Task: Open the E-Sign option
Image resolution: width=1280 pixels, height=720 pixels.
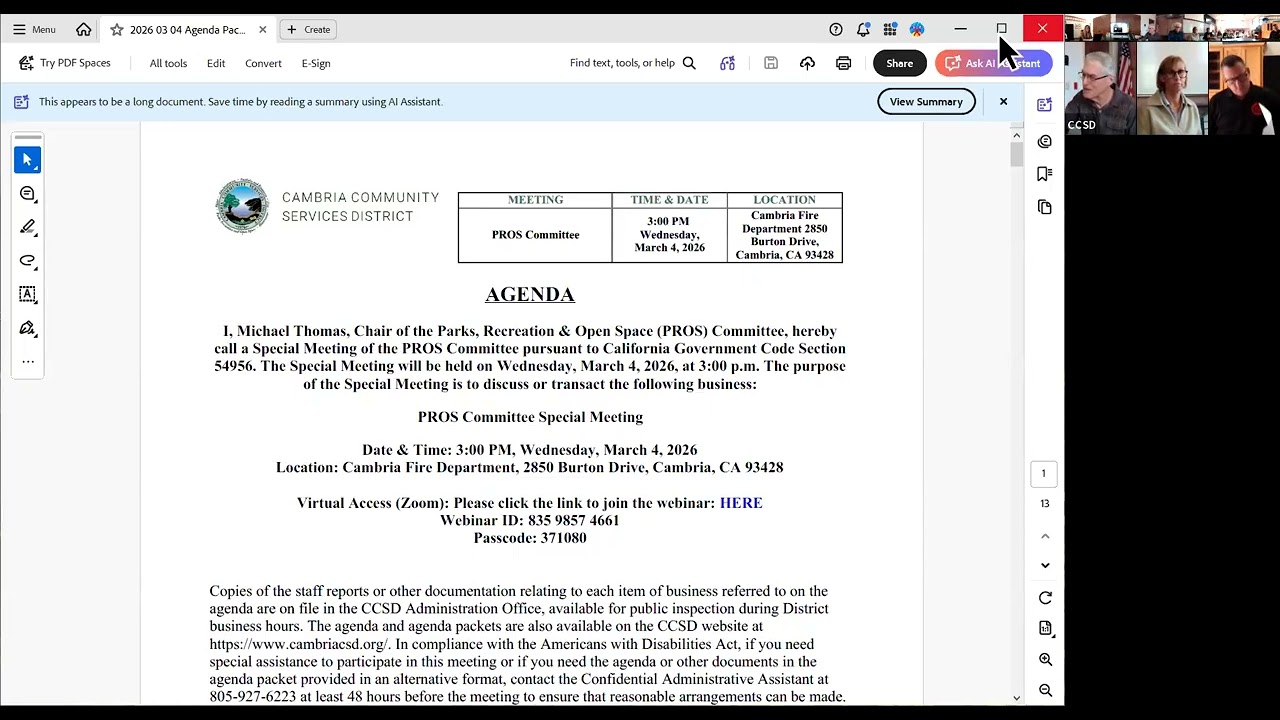Action: [316, 63]
